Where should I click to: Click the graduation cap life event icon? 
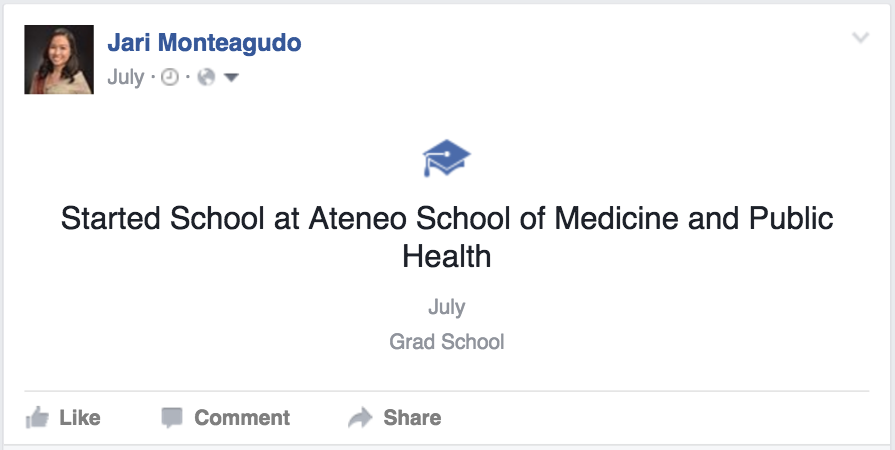pyautogui.click(x=446, y=158)
